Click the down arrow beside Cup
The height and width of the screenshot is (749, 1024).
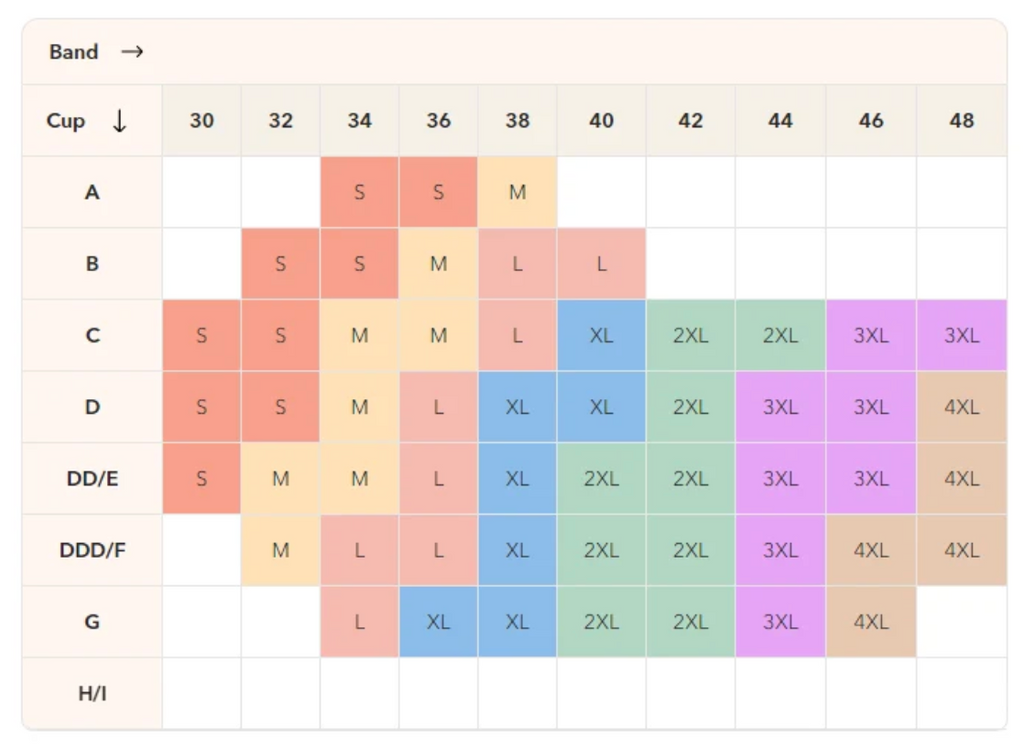tap(119, 121)
